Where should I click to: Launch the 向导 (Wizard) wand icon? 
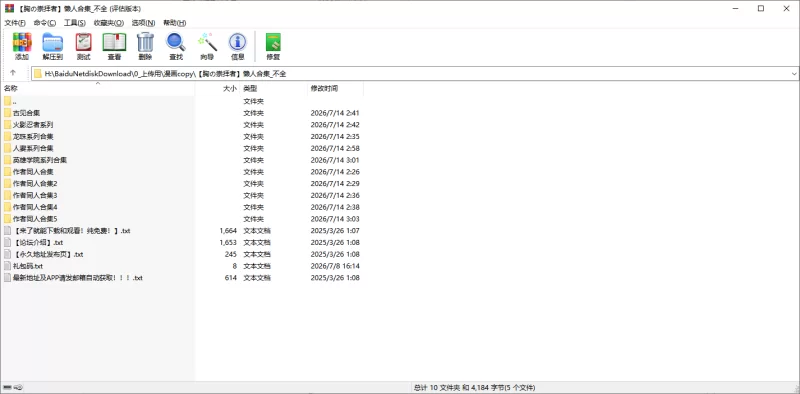coord(207,42)
